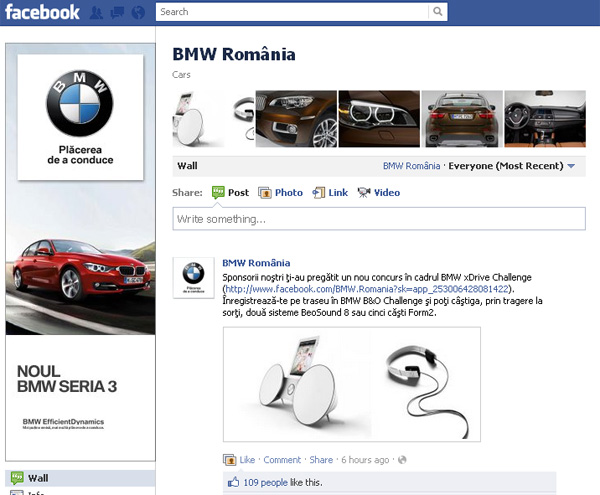This screenshot has height=495, width=600.
Task: Open the notifications globe icon
Action: click(x=138, y=13)
